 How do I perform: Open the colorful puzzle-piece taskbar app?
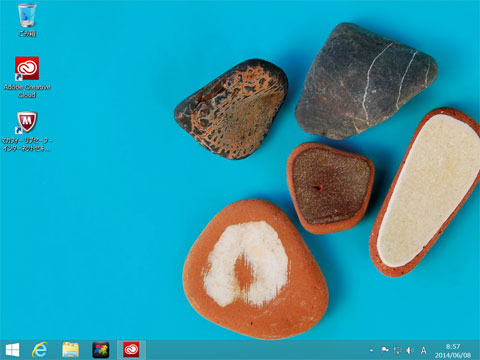pos(101,350)
